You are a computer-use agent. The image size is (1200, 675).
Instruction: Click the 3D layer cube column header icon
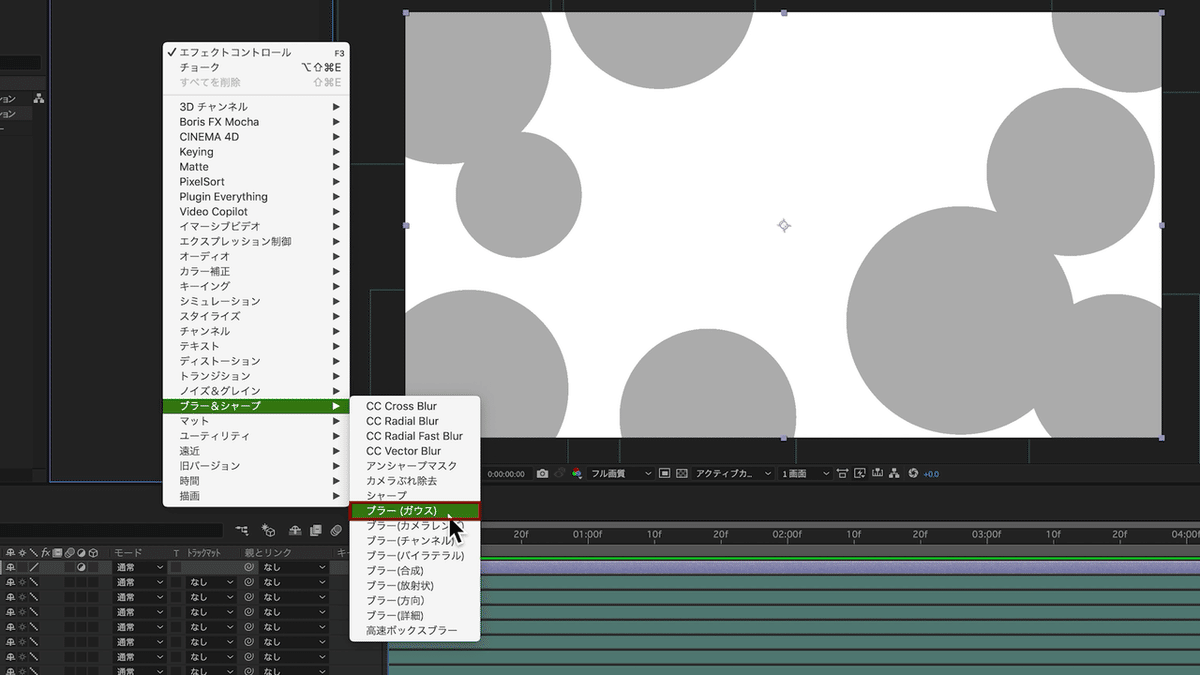point(93,552)
